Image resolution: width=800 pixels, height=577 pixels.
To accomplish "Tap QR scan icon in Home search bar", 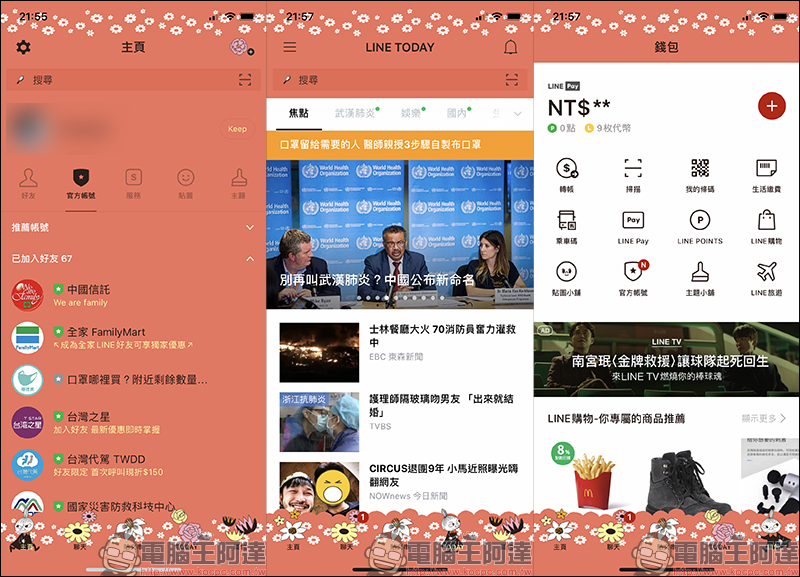I will pyautogui.click(x=245, y=80).
